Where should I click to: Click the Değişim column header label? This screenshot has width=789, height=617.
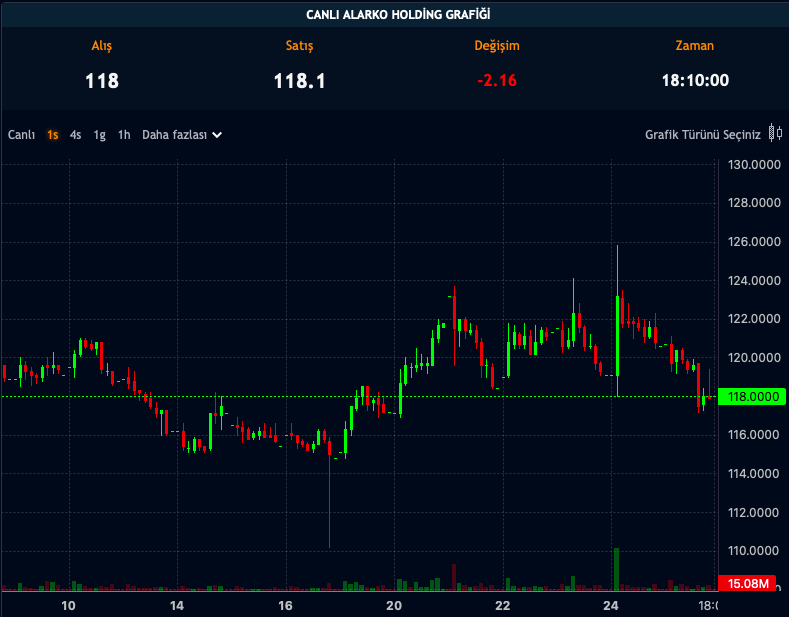pyautogui.click(x=497, y=46)
